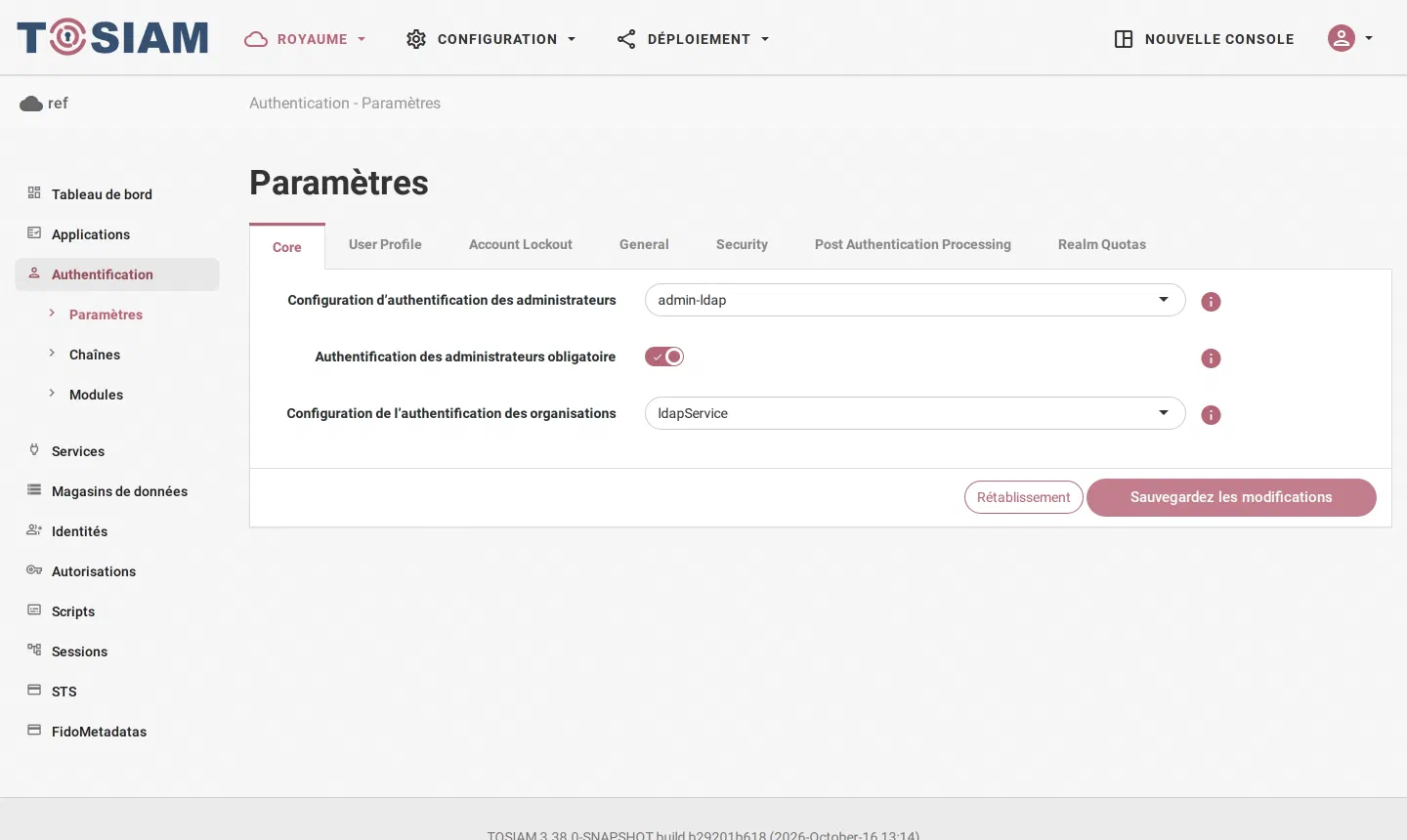Image resolution: width=1407 pixels, height=840 pixels.
Task: Go to Authentification in the sidebar
Action: point(117,274)
